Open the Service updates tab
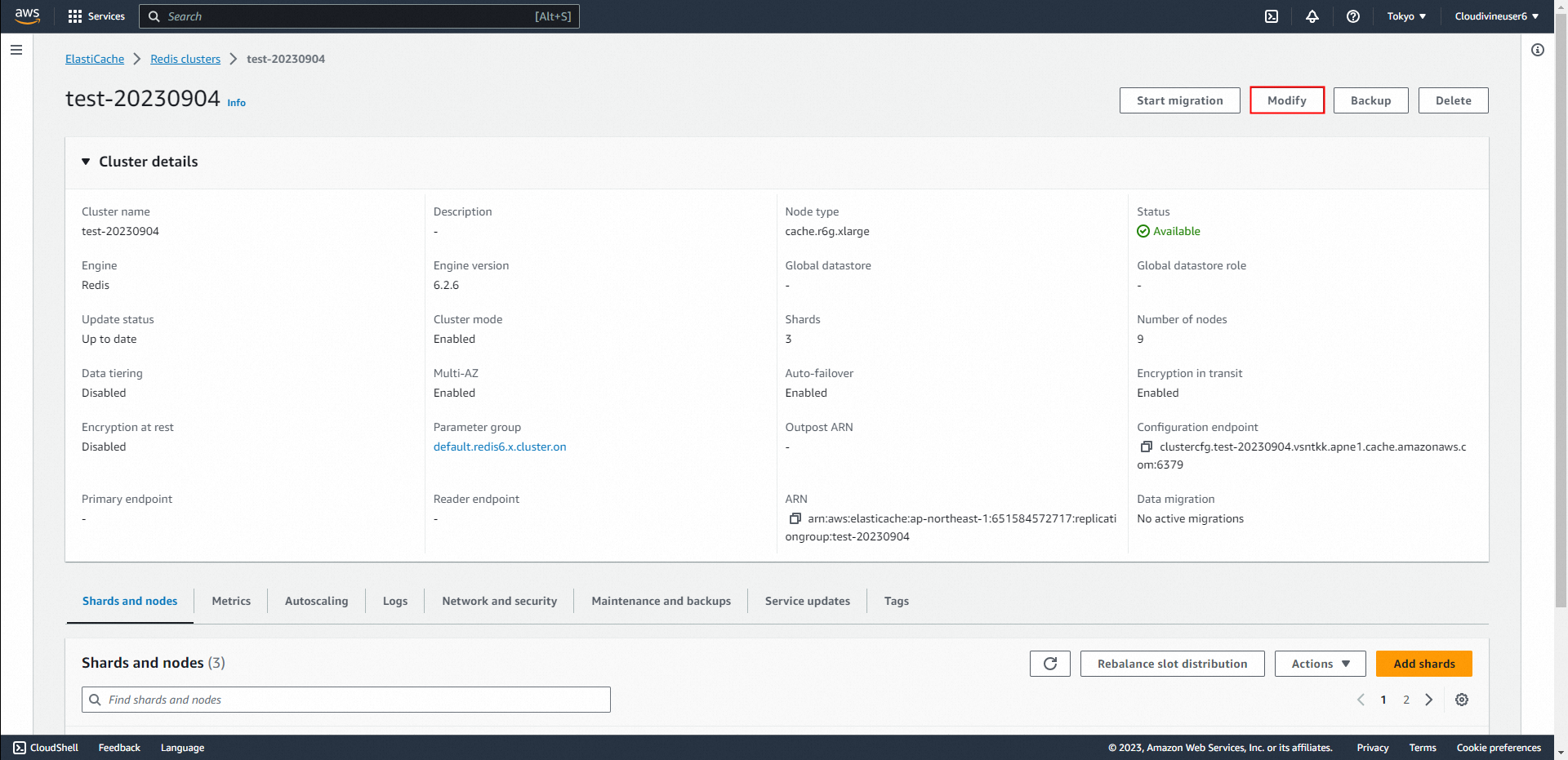This screenshot has width=1568, height=760. pos(808,601)
